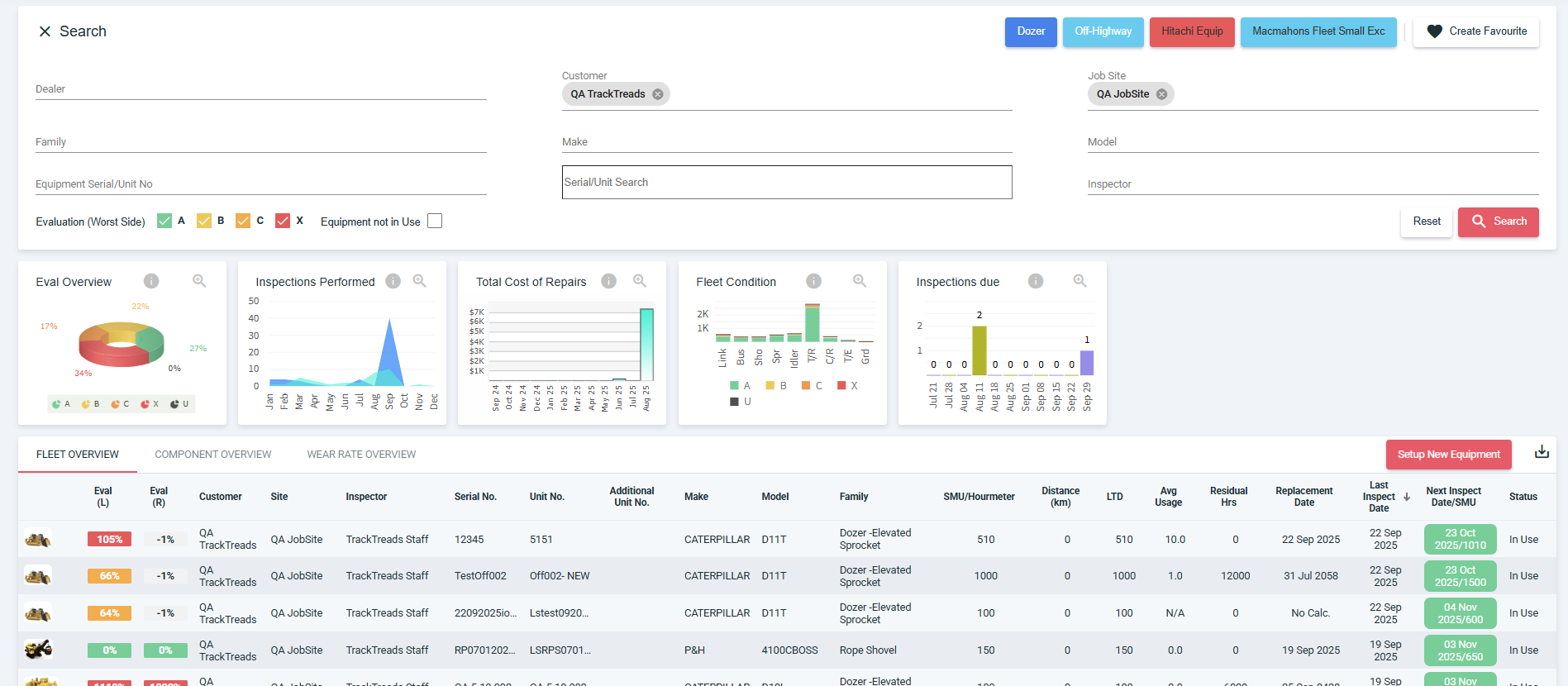The height and width of the screenshot is (686, 1568).
Task: Close the Search panel with X icon
Action: tap(45, 31)
